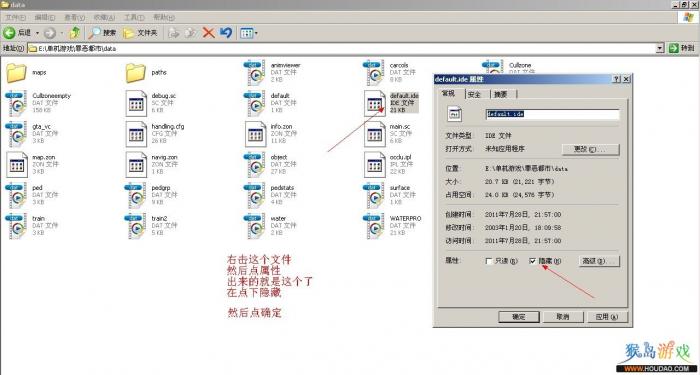Click the OK button in properties dialog
The height and width of the screenshot is (375, 700).
click(x=518, y=317)
